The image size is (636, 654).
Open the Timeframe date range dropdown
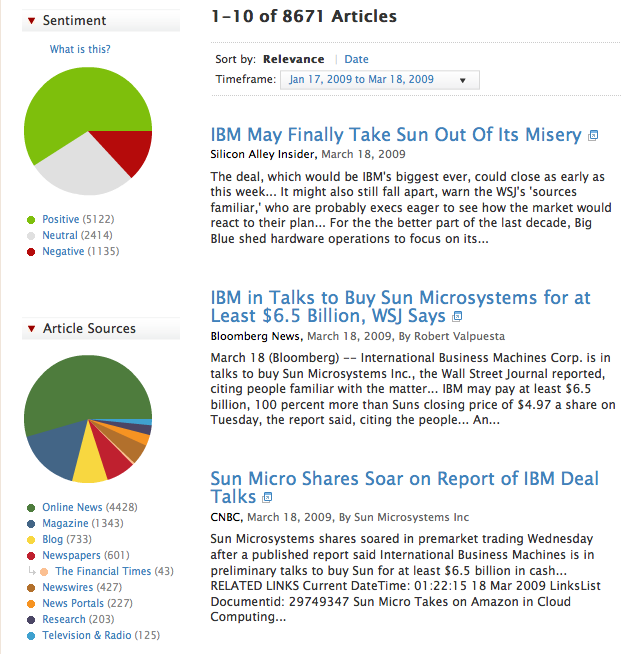pos(379,80)
